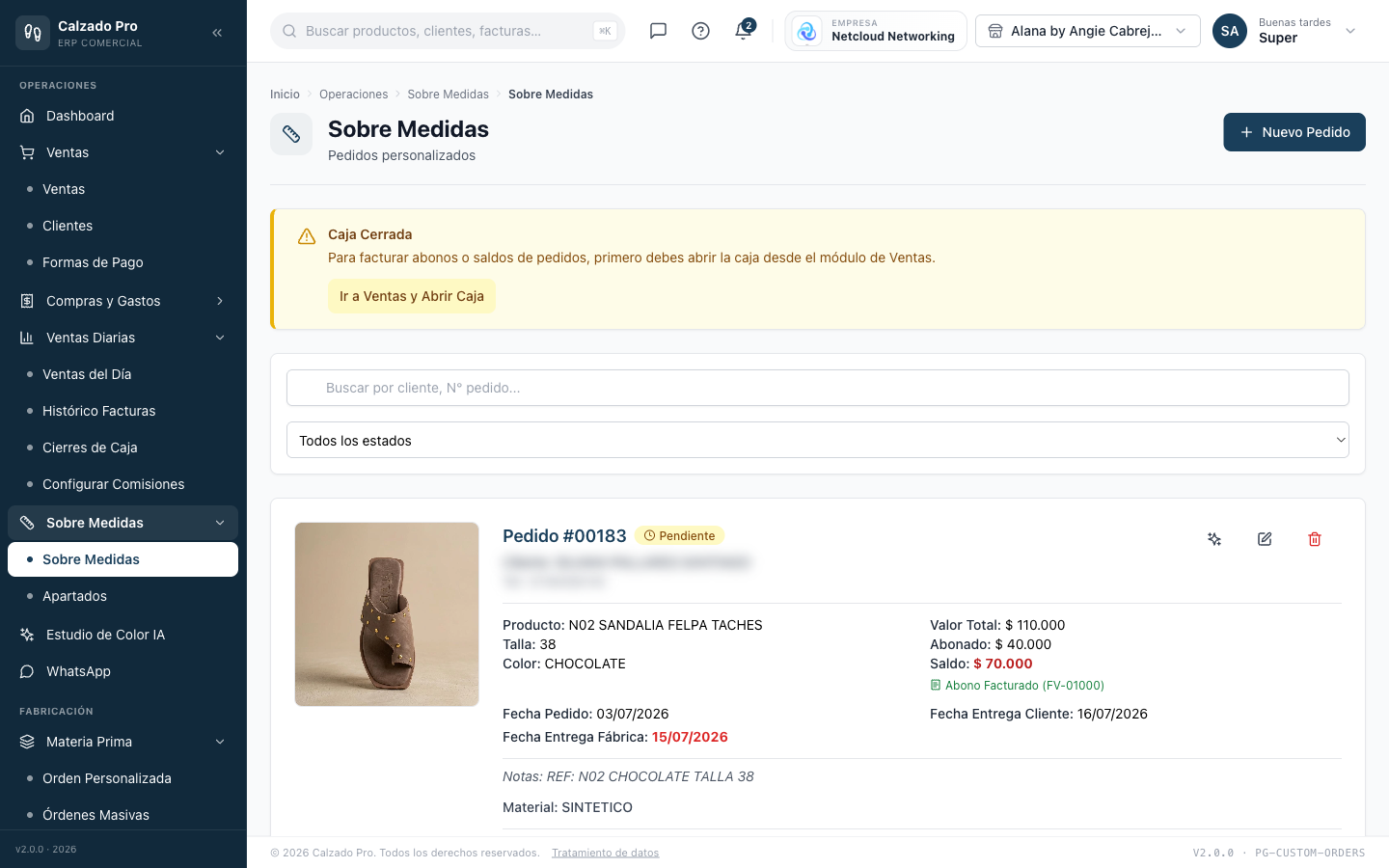Delete Pedido #00183 with the trash icon
This screenshot has width=1389, height=868.
coord(1315,539)
